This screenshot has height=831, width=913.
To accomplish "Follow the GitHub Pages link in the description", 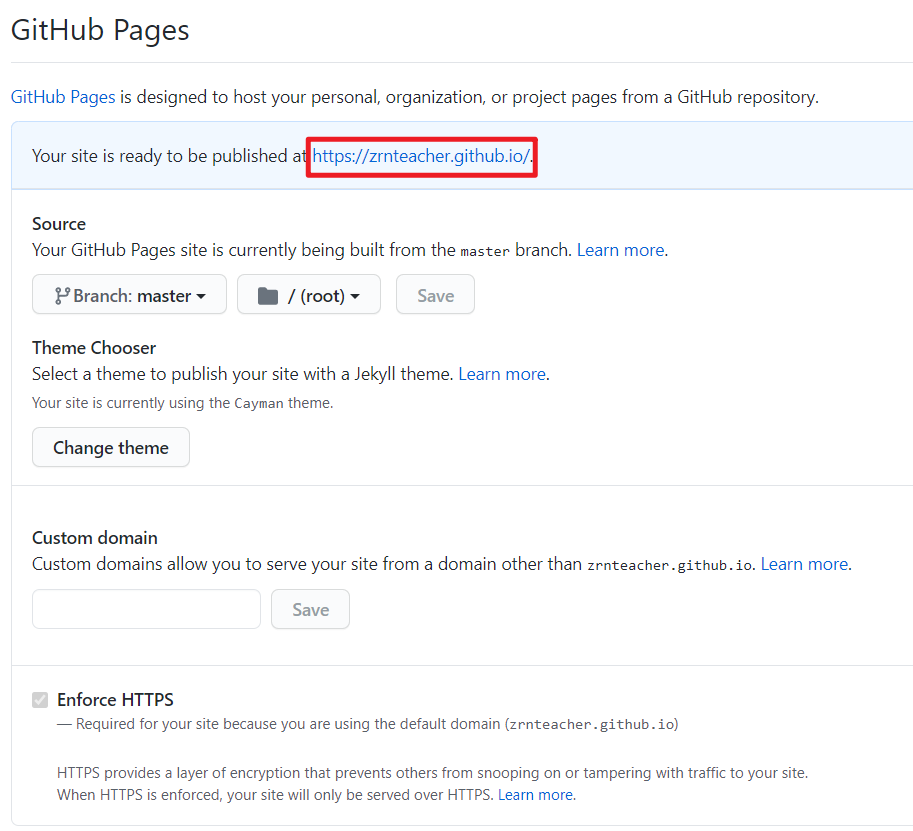I will [63, 97].
